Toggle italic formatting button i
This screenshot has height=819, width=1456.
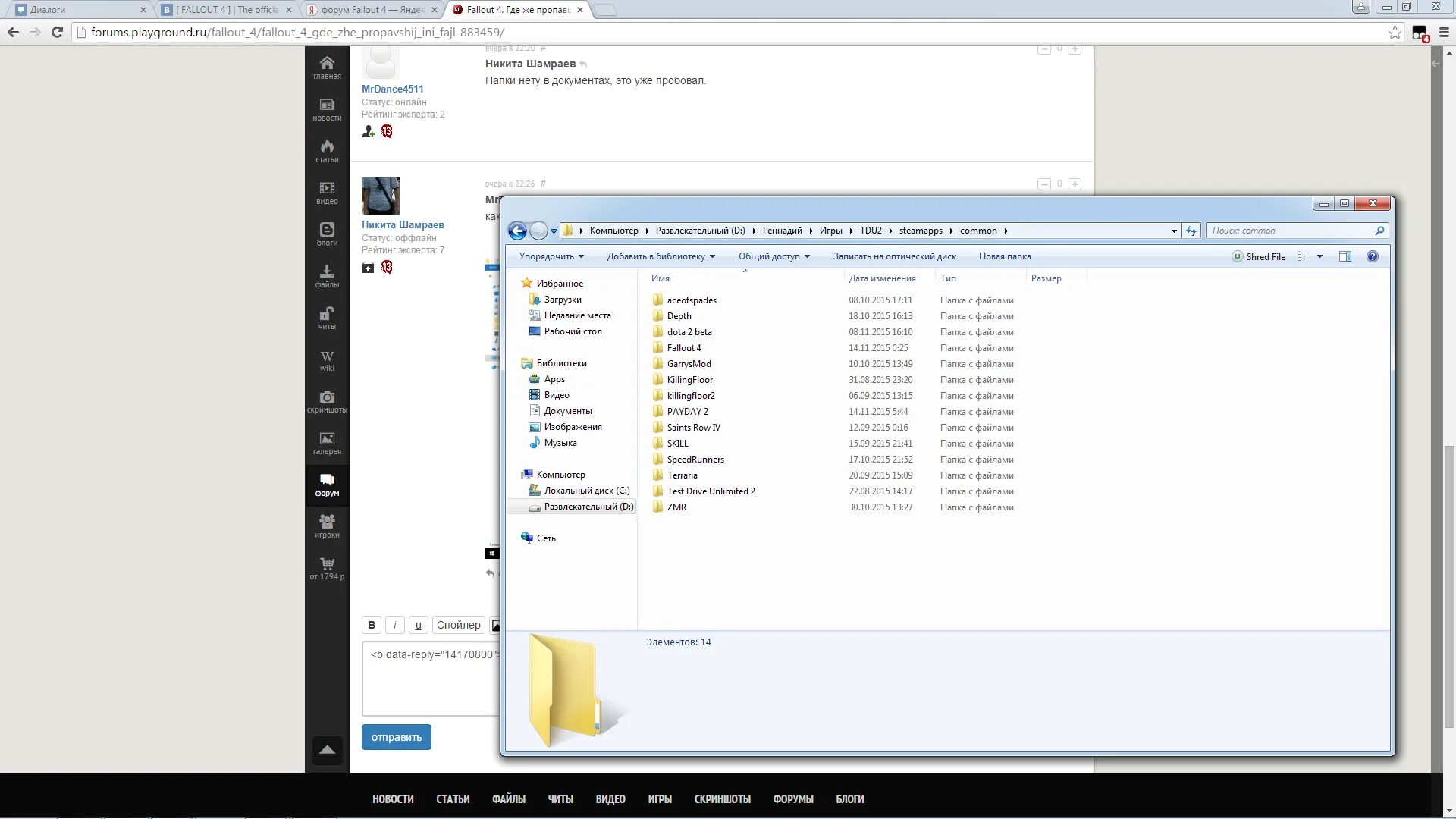tap(394, 625)
